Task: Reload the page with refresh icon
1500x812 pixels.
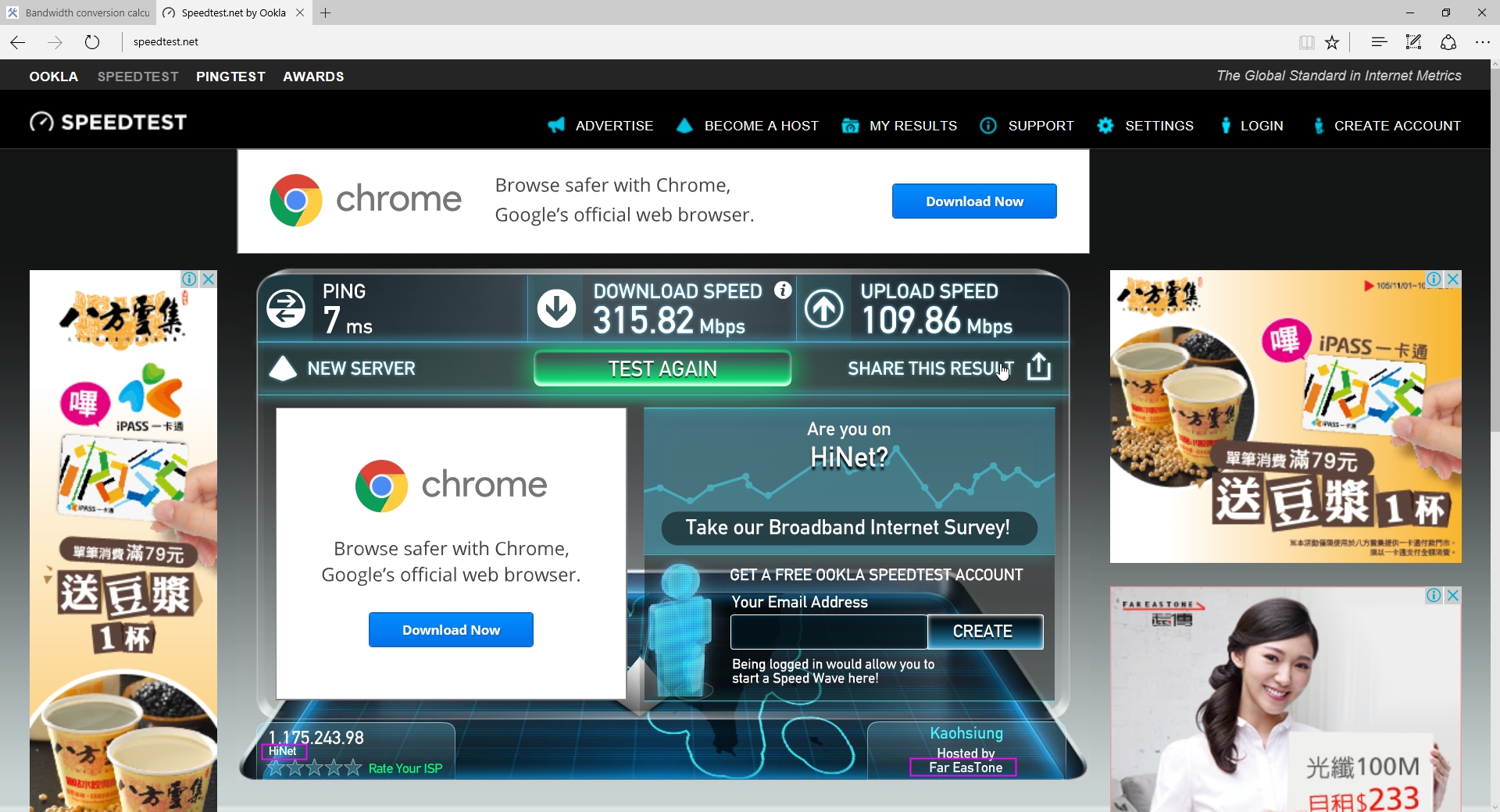Action: (92, 42)
